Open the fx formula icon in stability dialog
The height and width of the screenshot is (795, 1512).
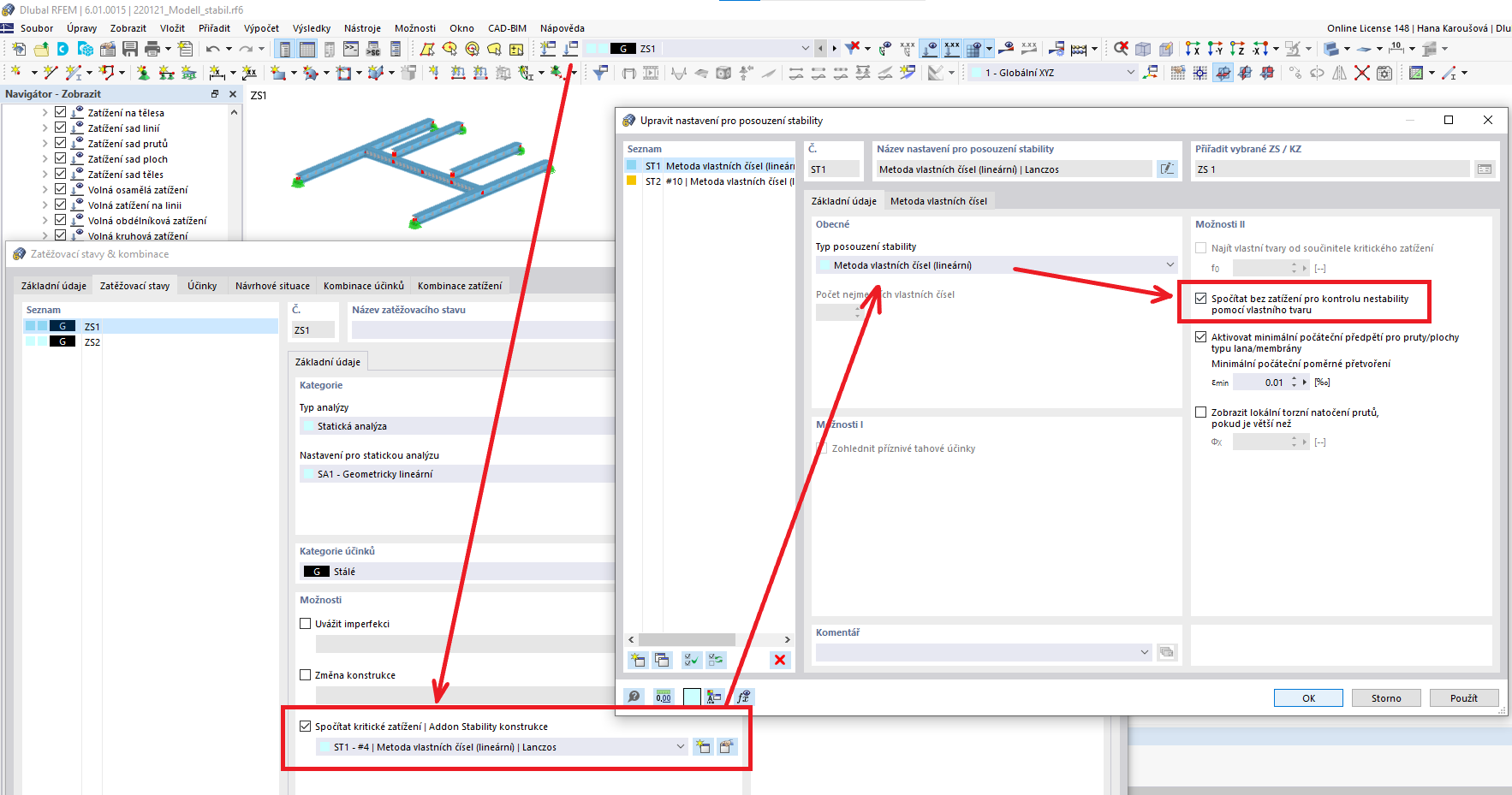point(744,697)
